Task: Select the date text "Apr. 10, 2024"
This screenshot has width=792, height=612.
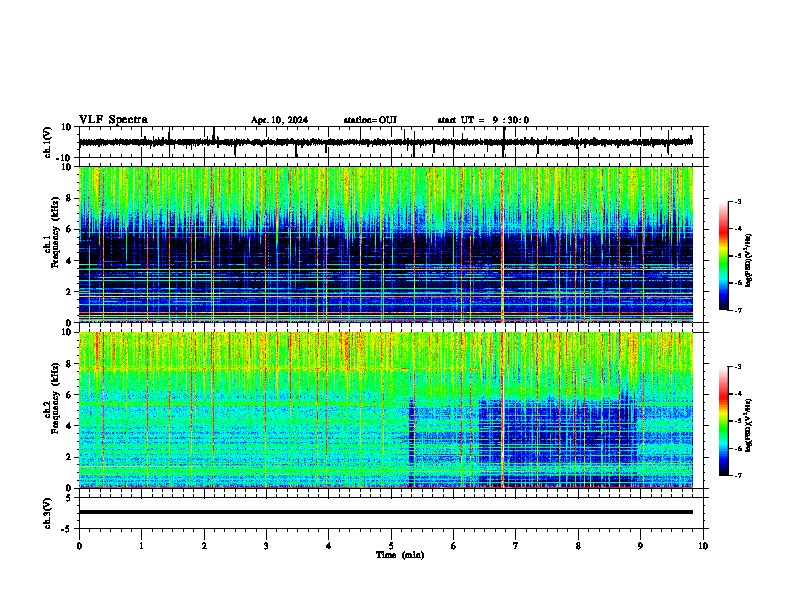Action: [279, 120]
